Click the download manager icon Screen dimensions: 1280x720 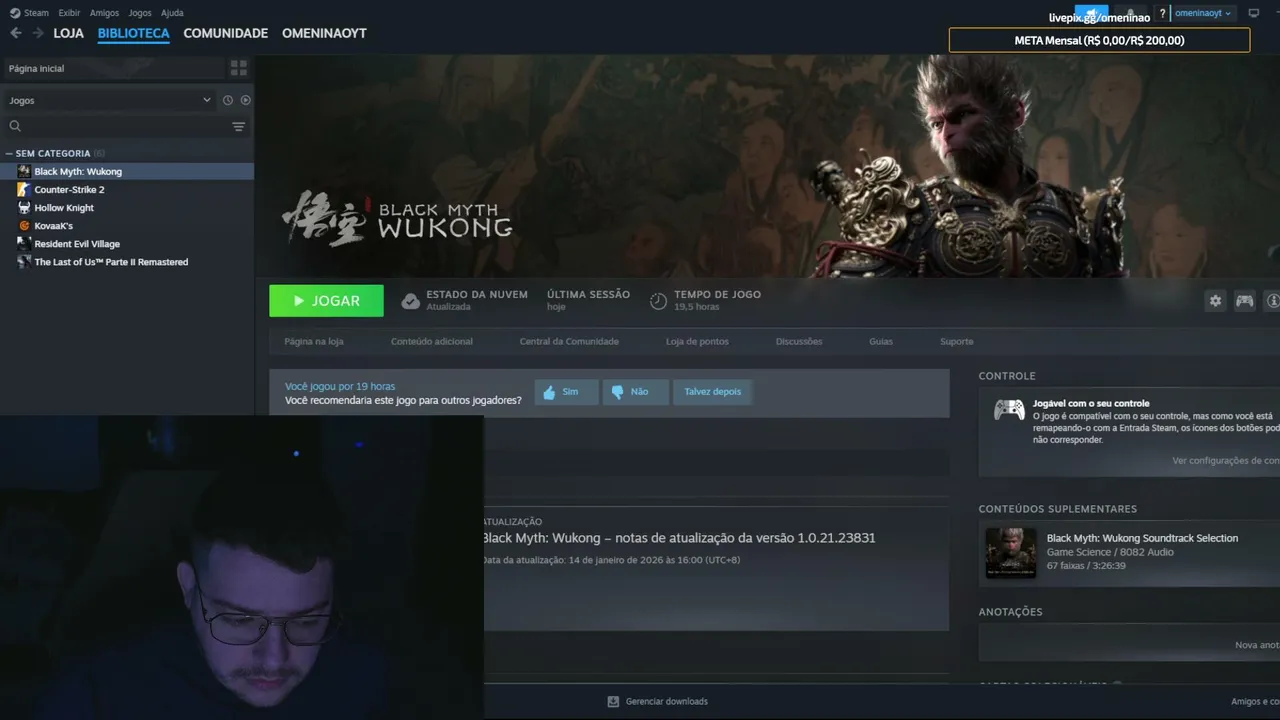coord(613,702)
